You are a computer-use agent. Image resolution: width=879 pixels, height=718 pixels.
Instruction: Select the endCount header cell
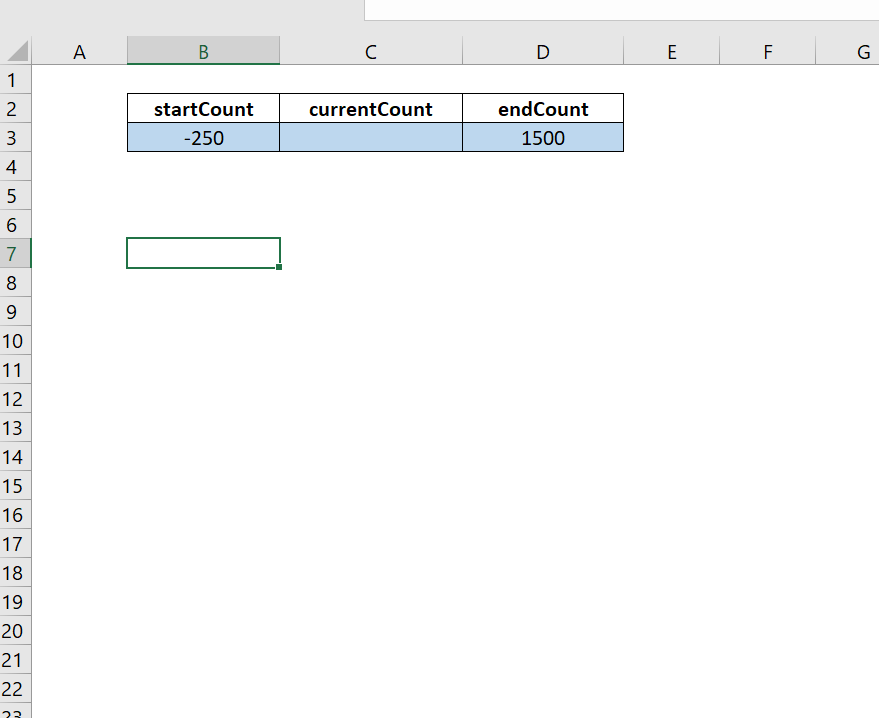coord(542,108)
